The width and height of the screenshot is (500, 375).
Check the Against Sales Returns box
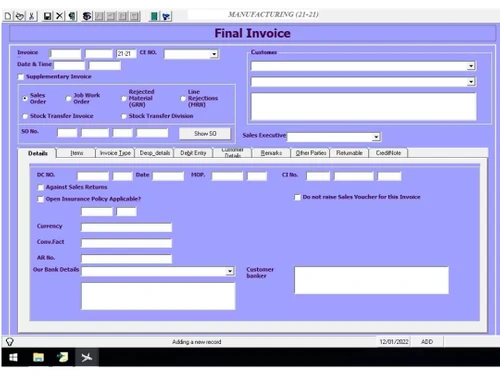tap(41, 187)
